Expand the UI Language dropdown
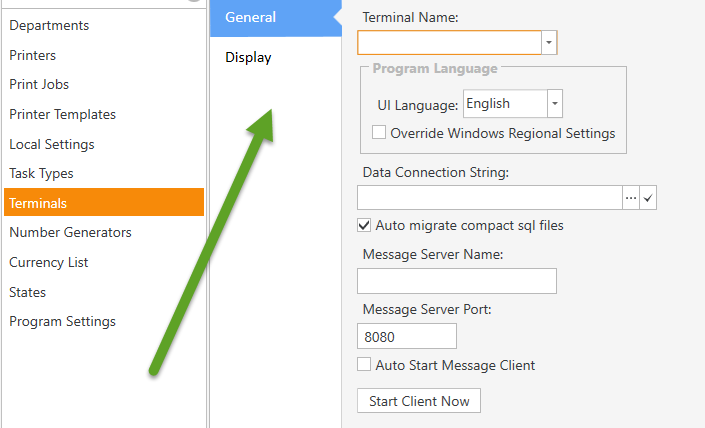 pyautogui.click(x=555, y=103)
